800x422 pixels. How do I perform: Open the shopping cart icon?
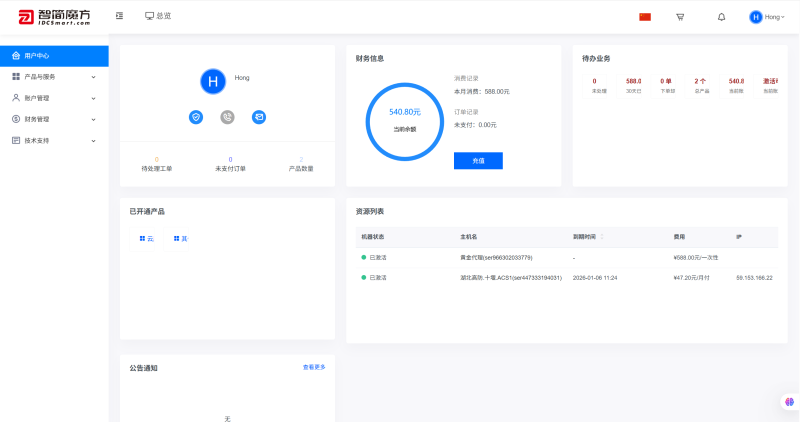pyautogui.click(x=680, y=17)
